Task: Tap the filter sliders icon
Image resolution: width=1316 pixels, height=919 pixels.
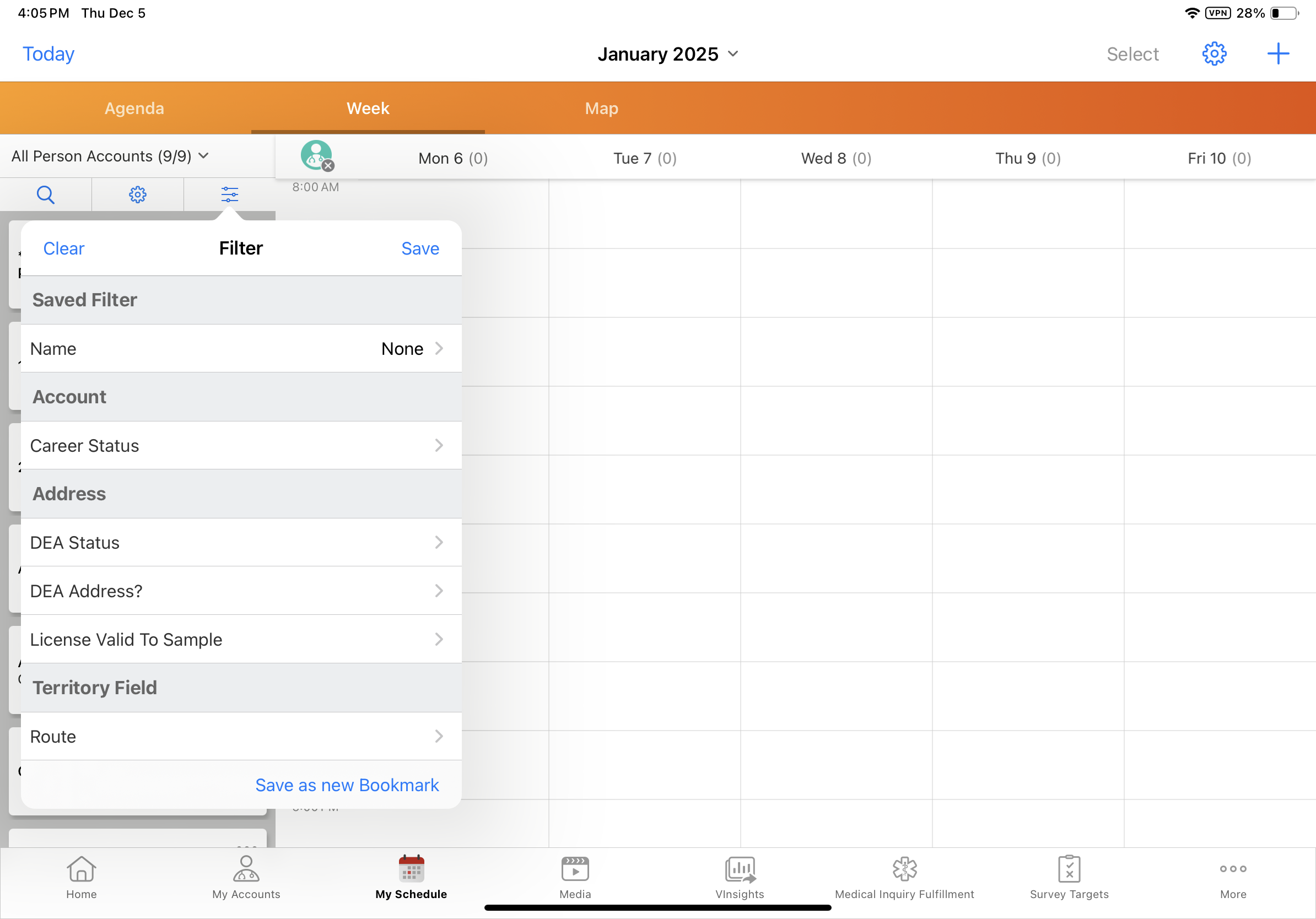Action: (229, 195)
